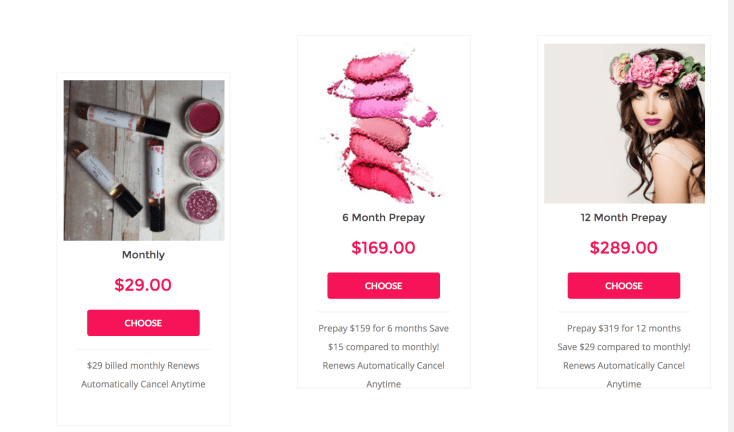Click the page's vertical scrollbar
The height and width of the screenshot is (432, 734).
coord(730,200)
